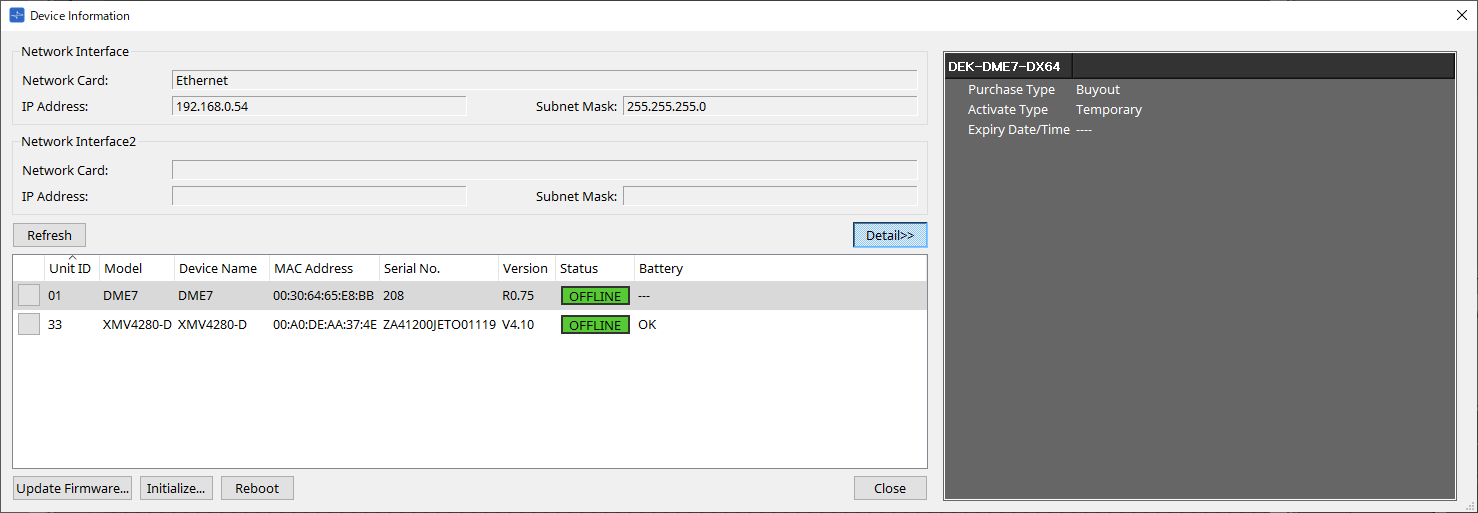Sort by Serial No. column header
Image resolution: width=1478 pixels, height=513 pixels.
(438, 268)
